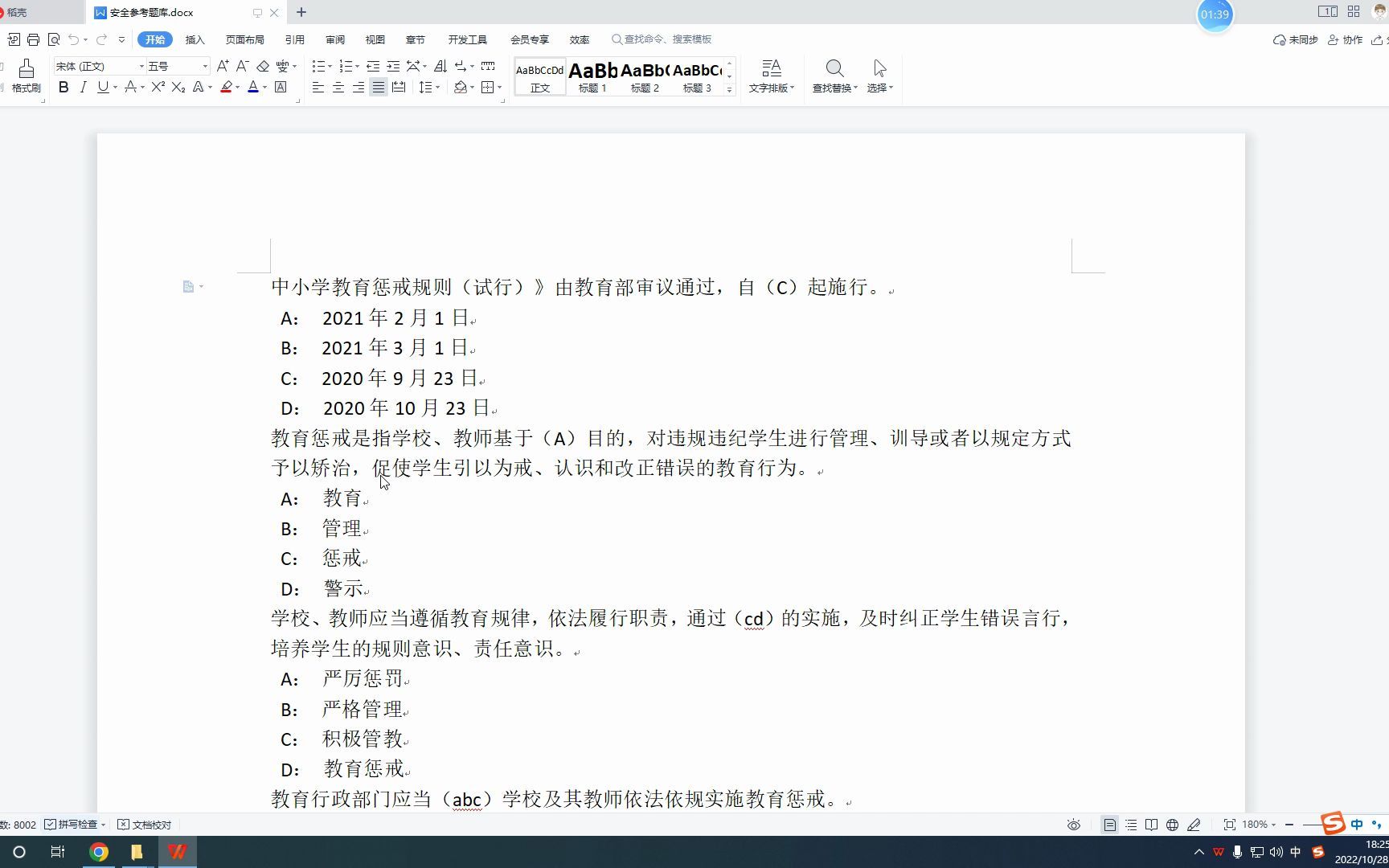Switch to the 视图 (View) tab

375,39
